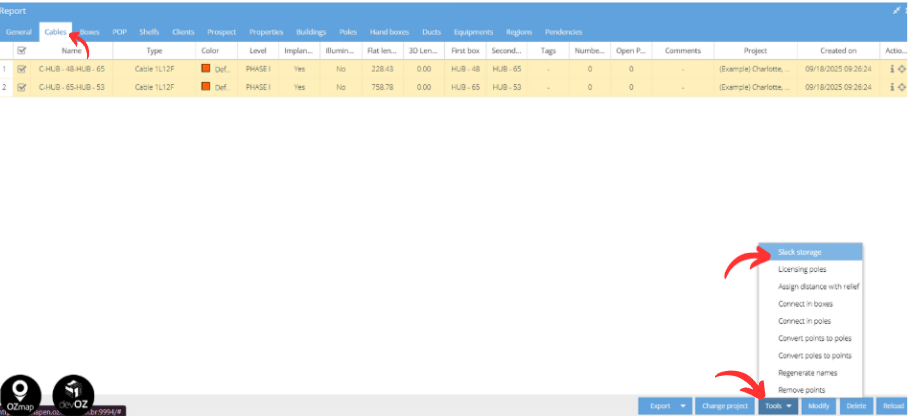Locate cable C-HUB - 65-HUB - 53 on map
908x416 pixels.
(x=902, y=87)
